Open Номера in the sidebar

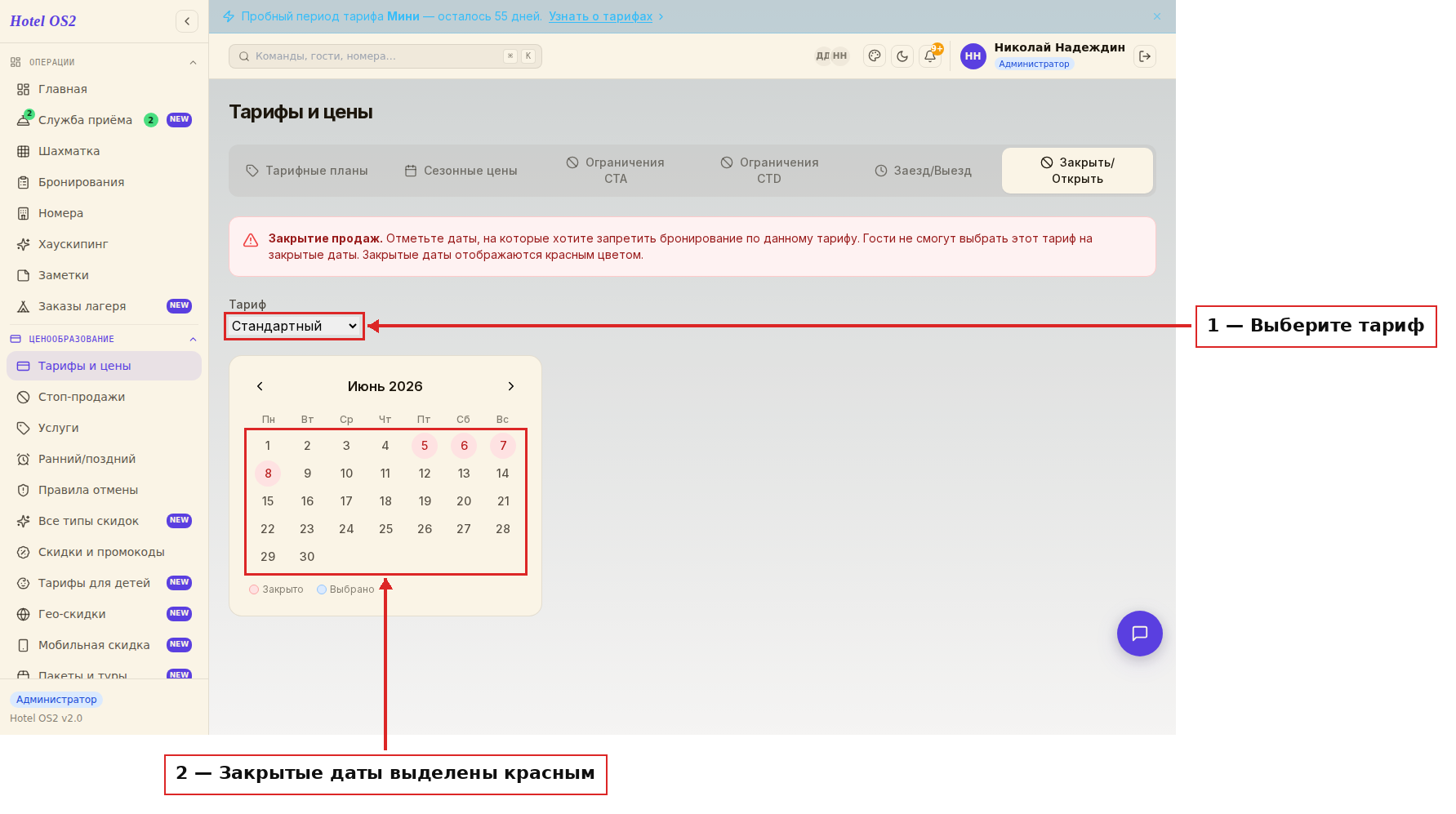pos(104,213)
